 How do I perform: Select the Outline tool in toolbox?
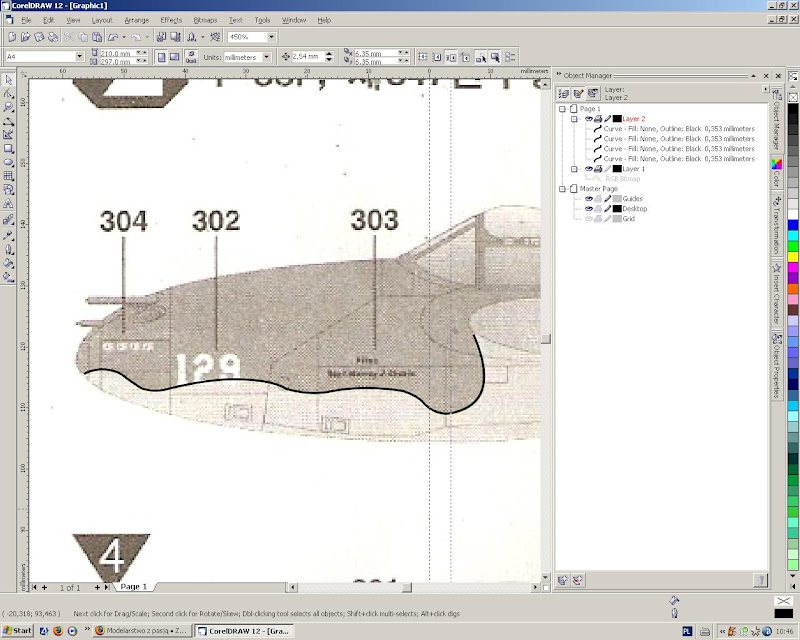[9, 250]
